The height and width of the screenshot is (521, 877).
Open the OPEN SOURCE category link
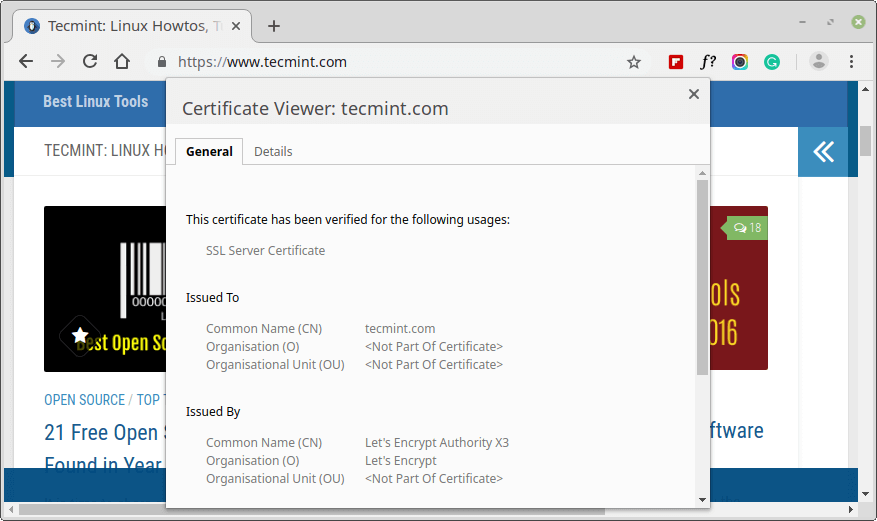[x=84, y=400]
